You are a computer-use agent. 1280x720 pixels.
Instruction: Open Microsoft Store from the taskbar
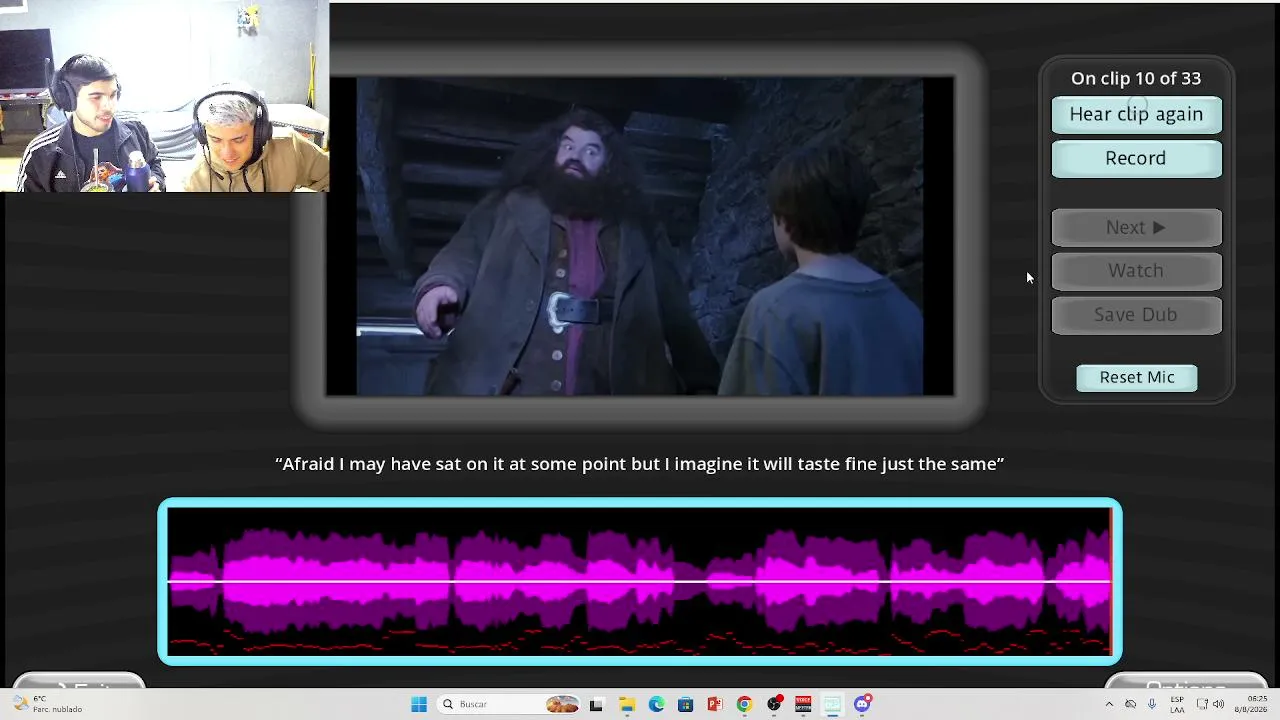coord(685,704)
